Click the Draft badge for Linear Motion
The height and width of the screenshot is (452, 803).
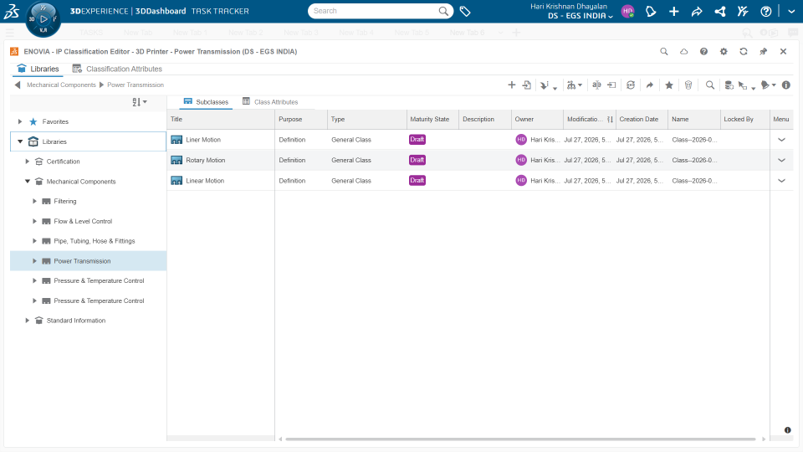pyautogui.click(x=417, y=181)
